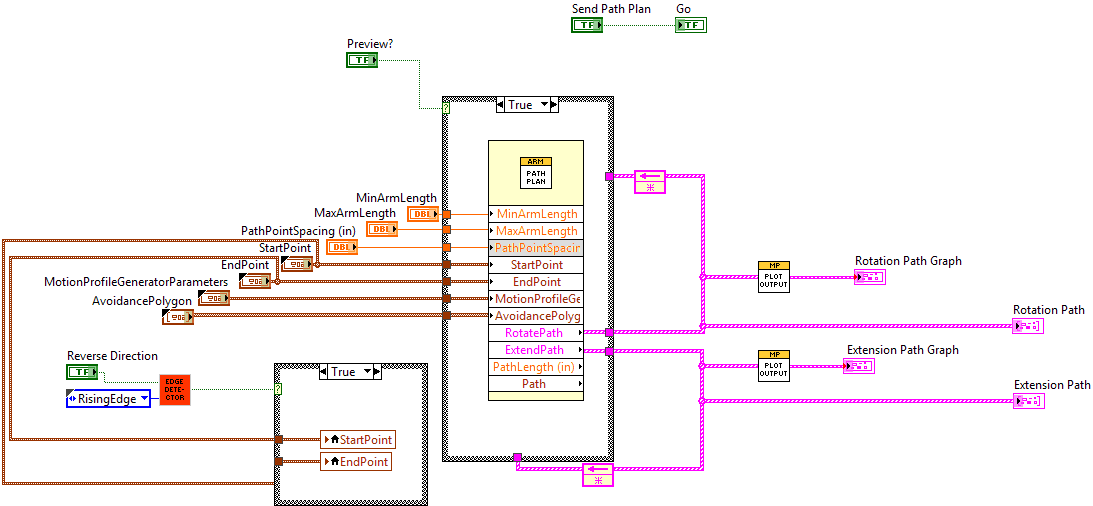Click the Rotation Path Graph indicator terminal
Image resolution: width=1093 pixels, height=506 pixels.
pyautogui.click(x=869, y=277)
